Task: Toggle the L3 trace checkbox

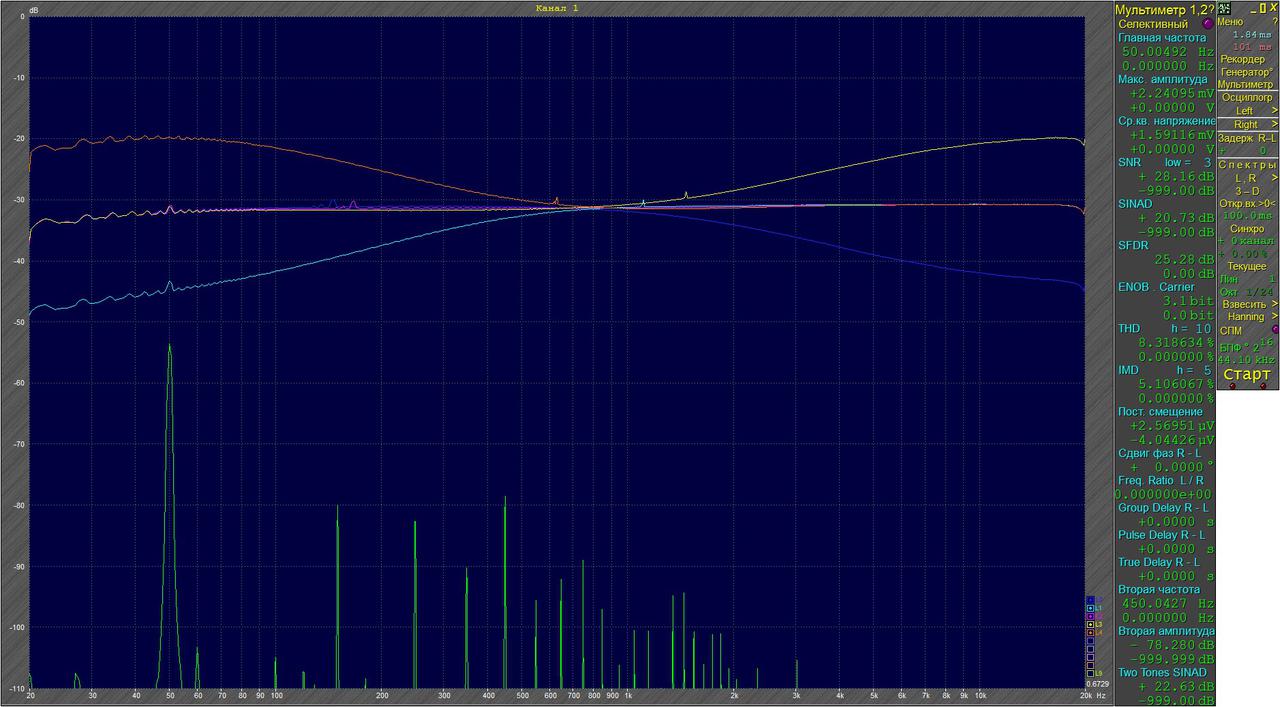Action: pyautogui.click(x=1090, y=624)
